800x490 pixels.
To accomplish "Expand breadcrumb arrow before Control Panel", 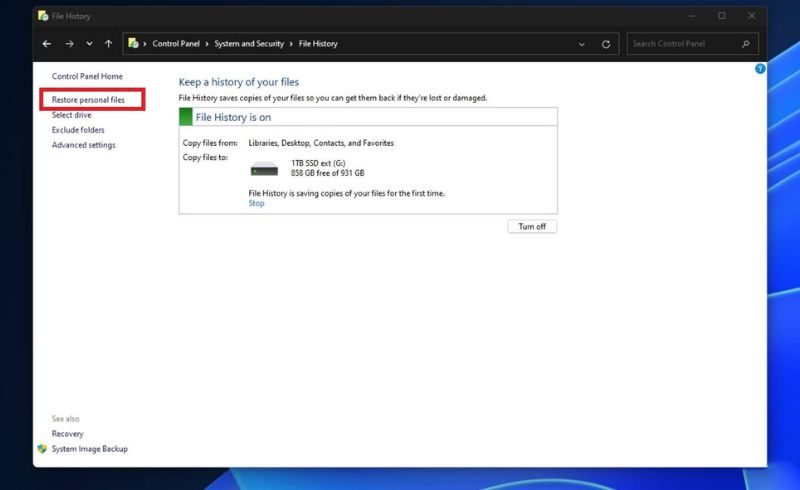I will click(145, 44).
